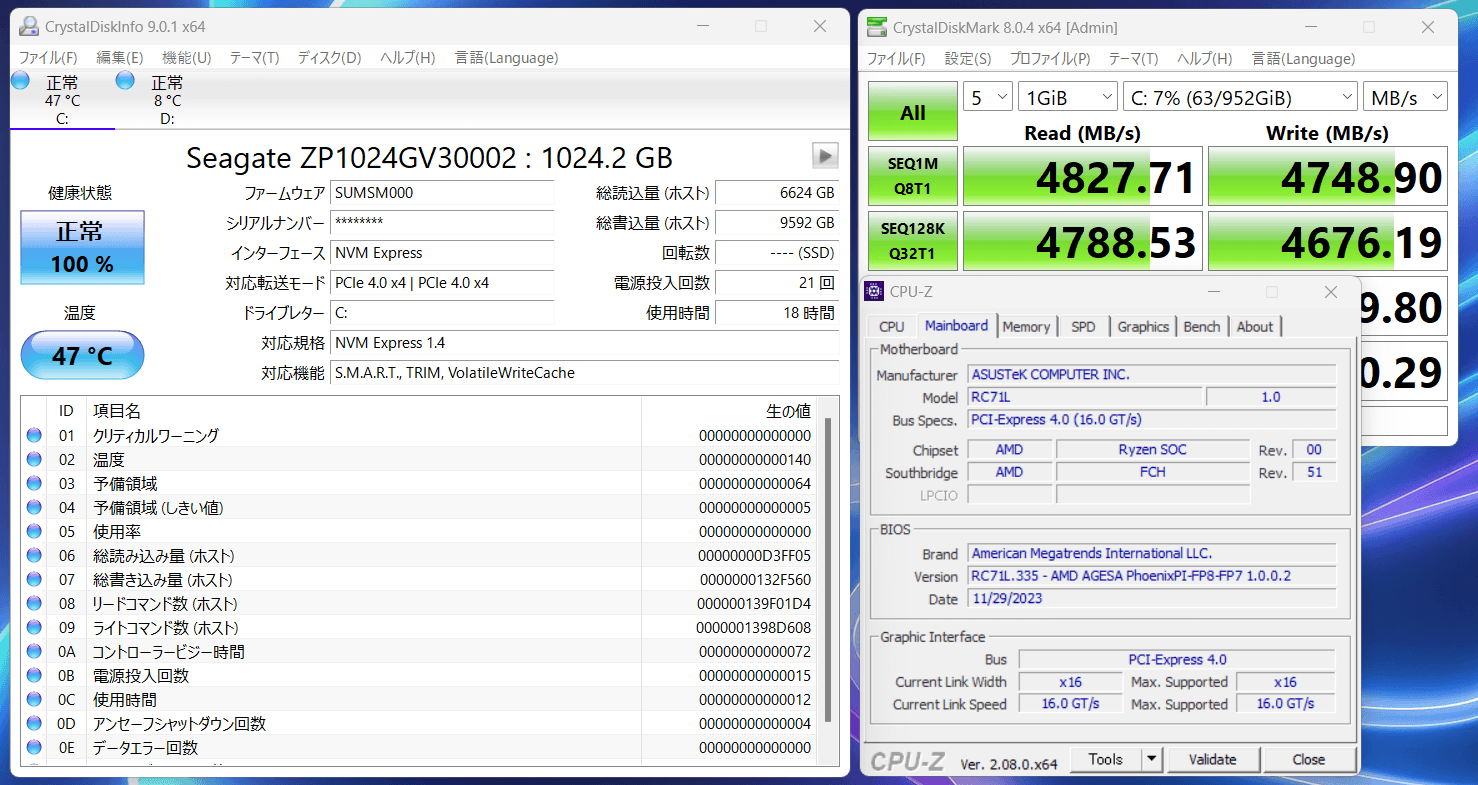Image resolution: width=1478 pixels, height=785 pixels.
Task: Switch to the CPU tab in CPU-Z
Action: click(892, 326)
